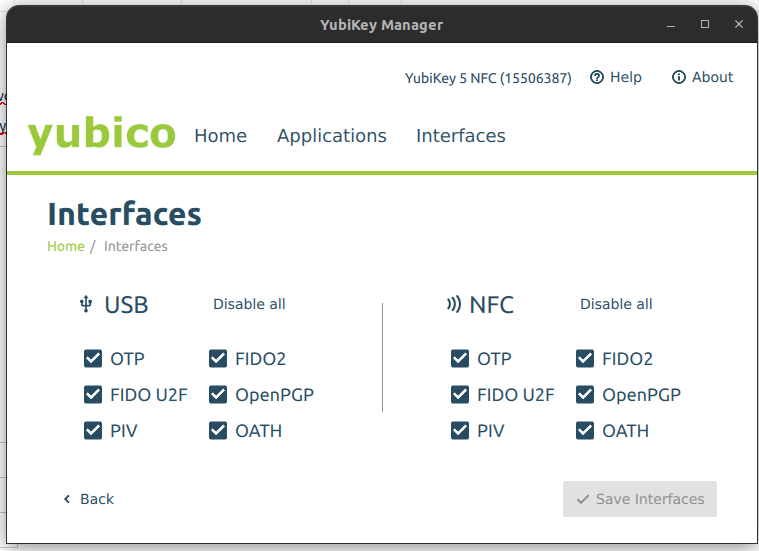Open the Interfaces menu item

pyautogui.click(x=461, y=136)
